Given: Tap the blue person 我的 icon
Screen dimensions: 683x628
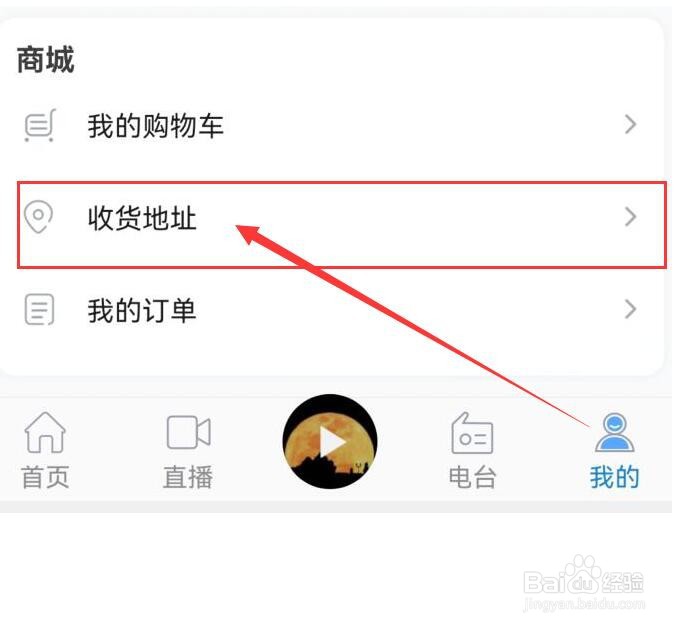Looking at the screenshot, I should pos(614,432).
